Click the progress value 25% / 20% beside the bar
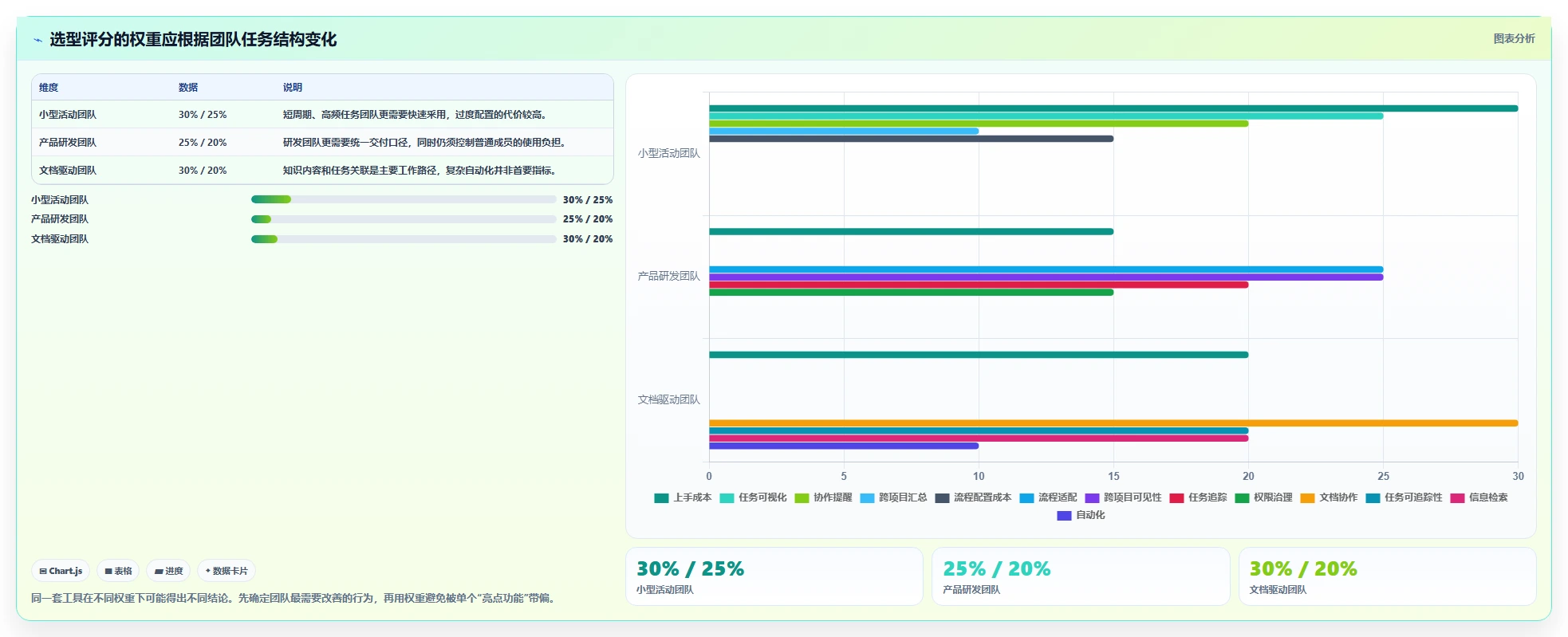Viewport: 1568px width, 637px height. 588,219
